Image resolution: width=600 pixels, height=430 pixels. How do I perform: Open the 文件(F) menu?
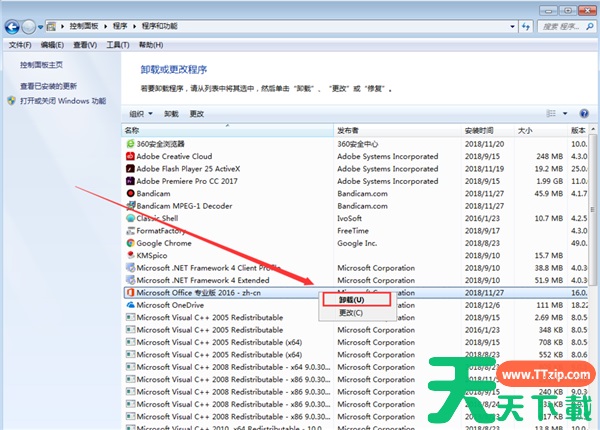click(x=20, y=45)
